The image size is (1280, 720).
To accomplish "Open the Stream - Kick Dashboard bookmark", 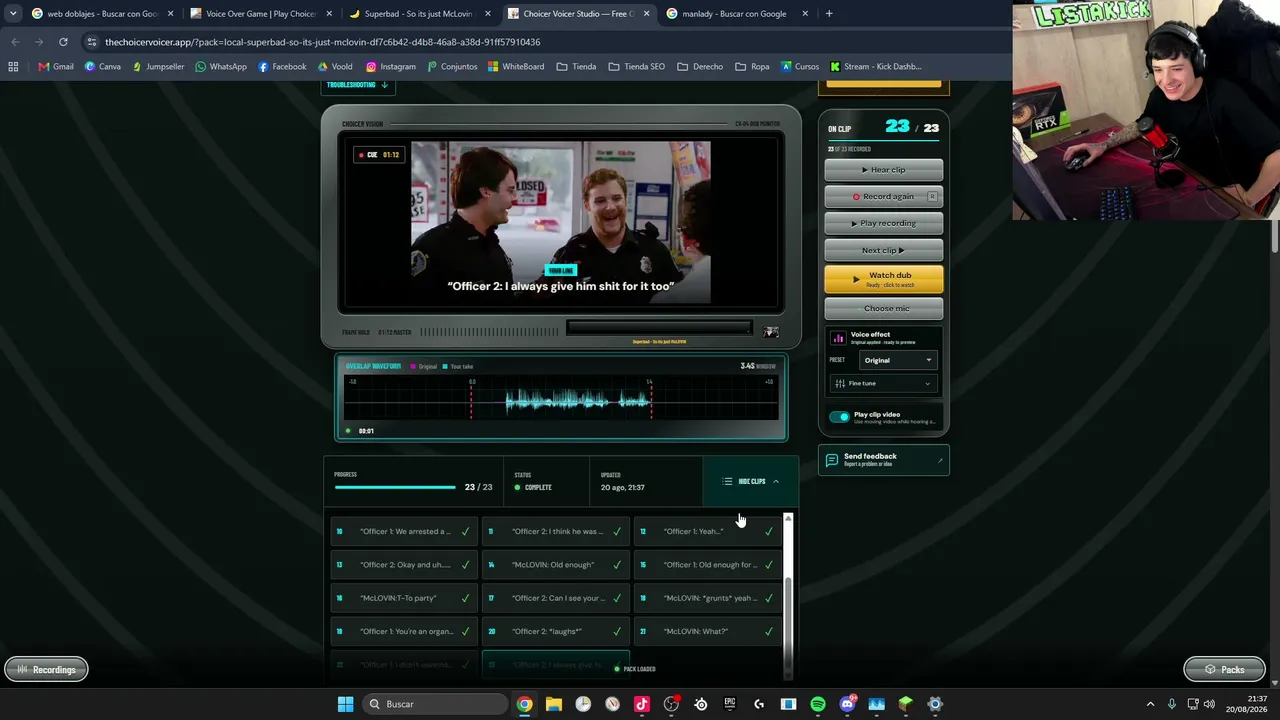I will (876, 67).
